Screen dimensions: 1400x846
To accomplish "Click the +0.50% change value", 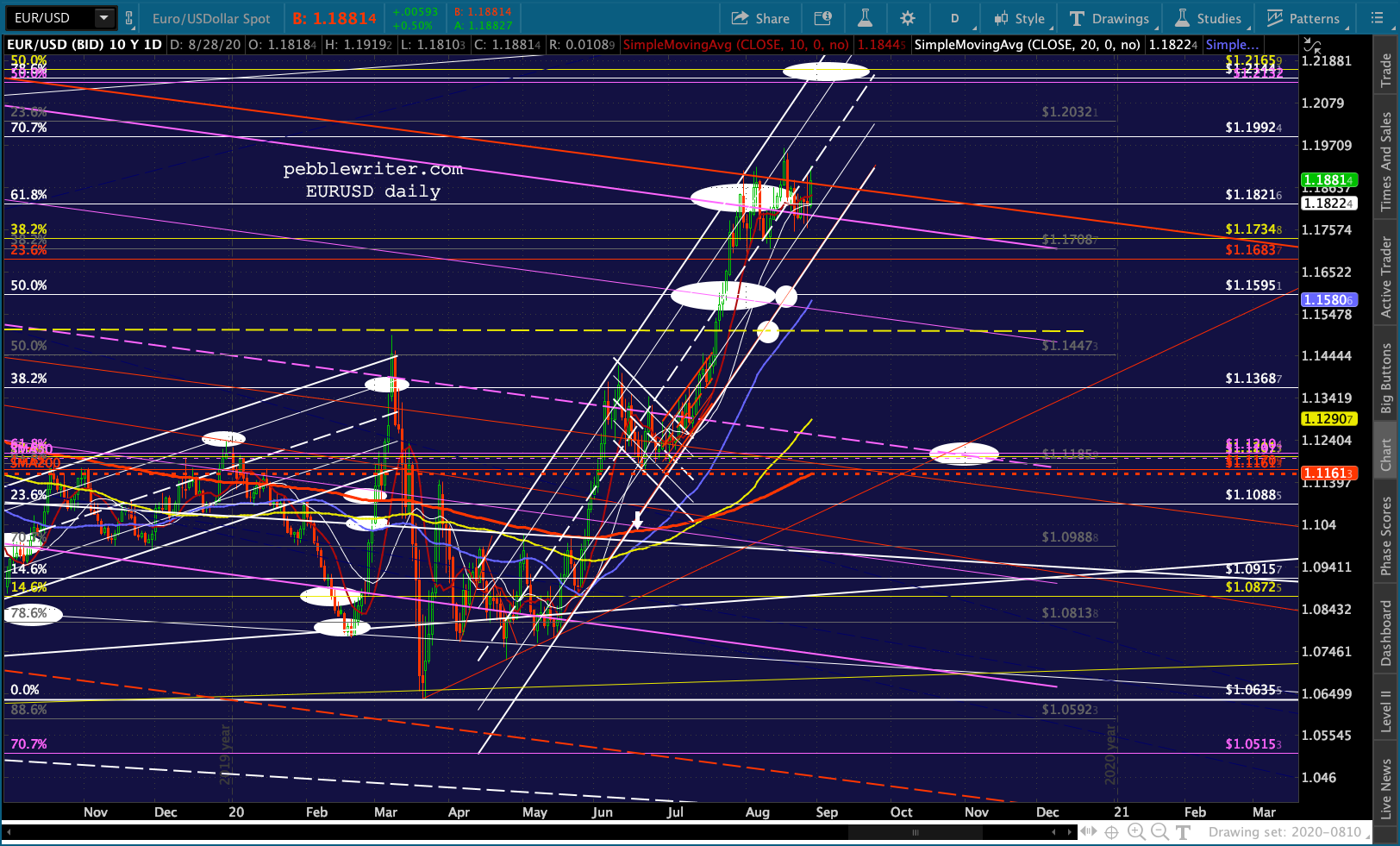I will pos(415,26).
